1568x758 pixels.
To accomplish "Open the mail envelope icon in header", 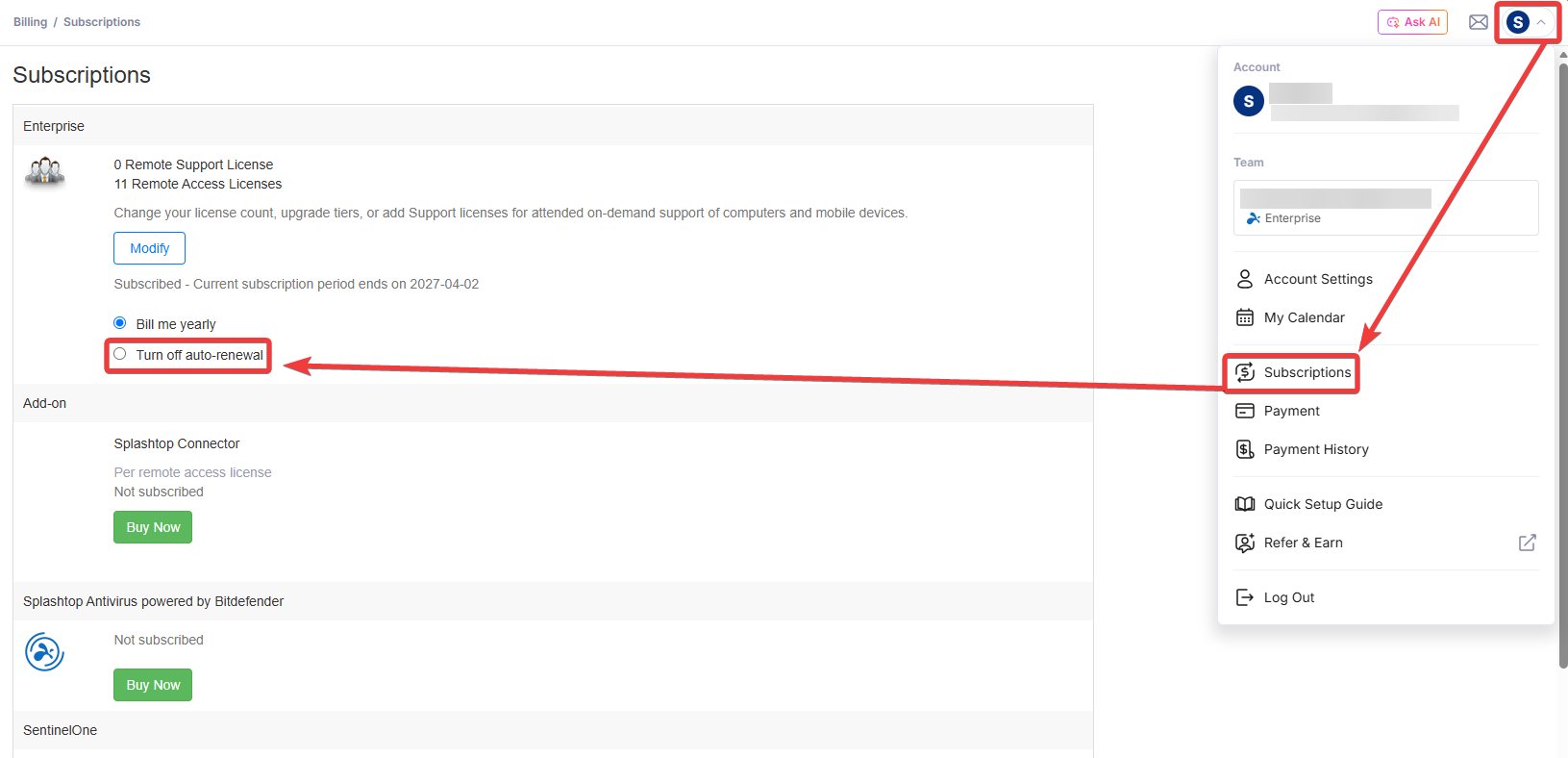I will 1479,22.
